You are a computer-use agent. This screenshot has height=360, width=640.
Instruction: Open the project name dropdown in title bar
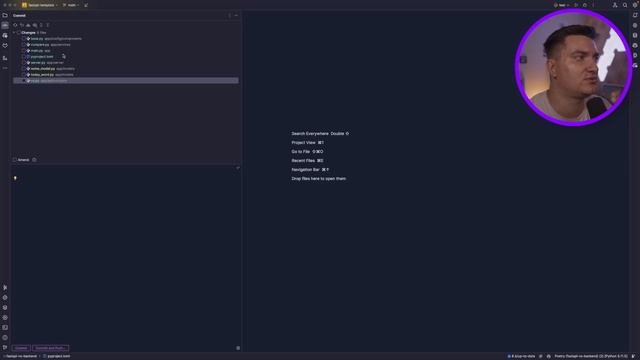40,5
